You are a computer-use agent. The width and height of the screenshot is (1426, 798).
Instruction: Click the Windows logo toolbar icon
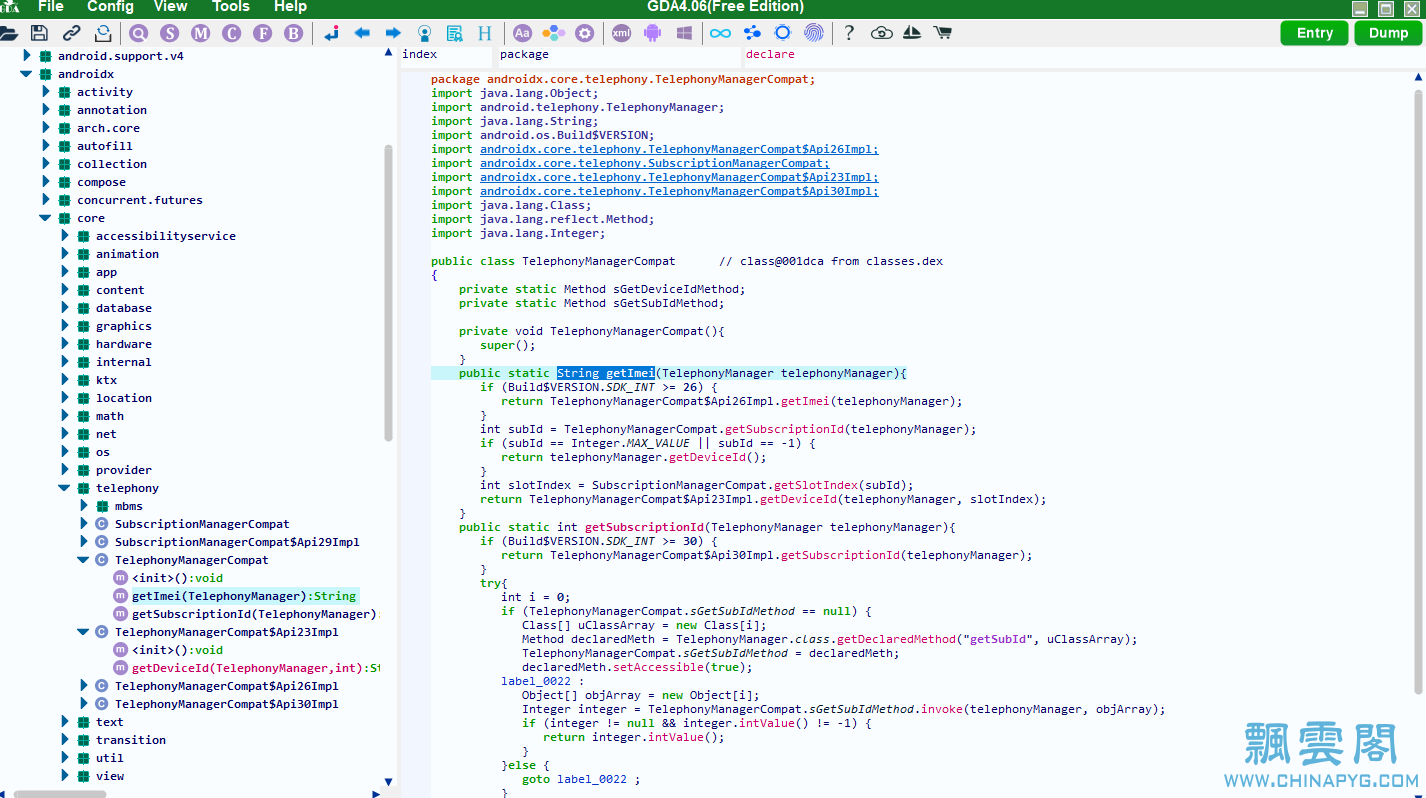coord(684,33)
